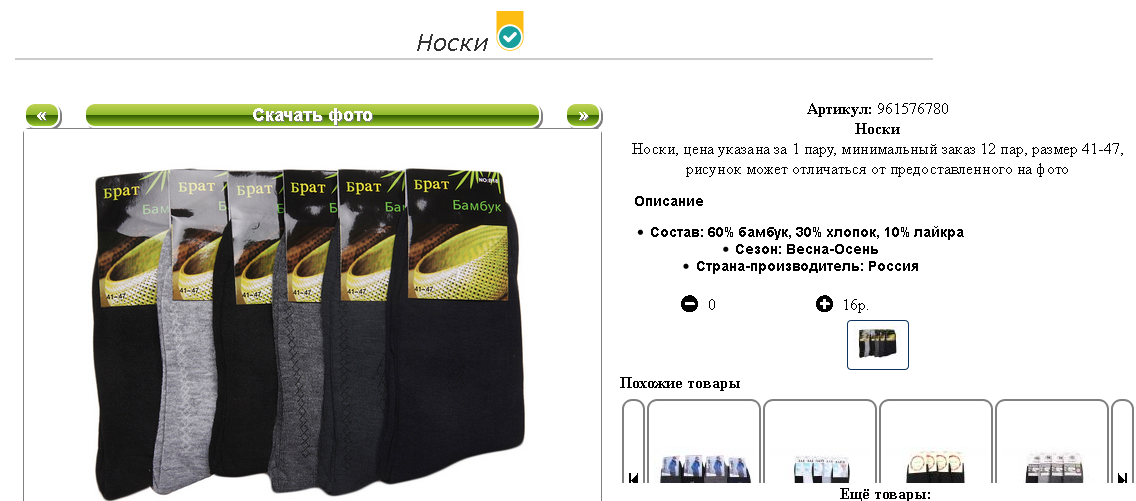Click the Ещё товары label
The image size is (1136, 501).
885,494
